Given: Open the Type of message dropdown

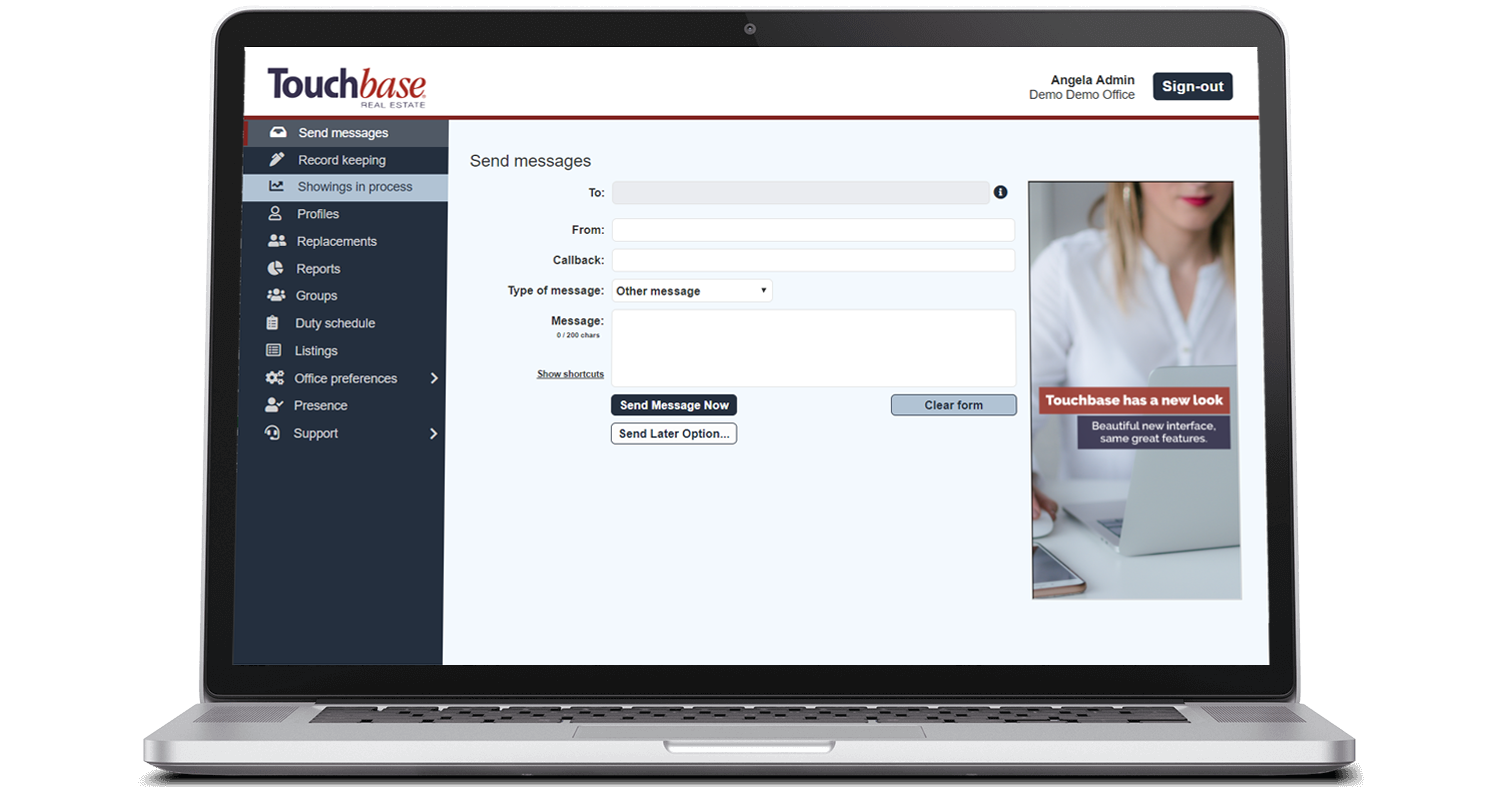Looking at the screenshot, I should 691,290.
